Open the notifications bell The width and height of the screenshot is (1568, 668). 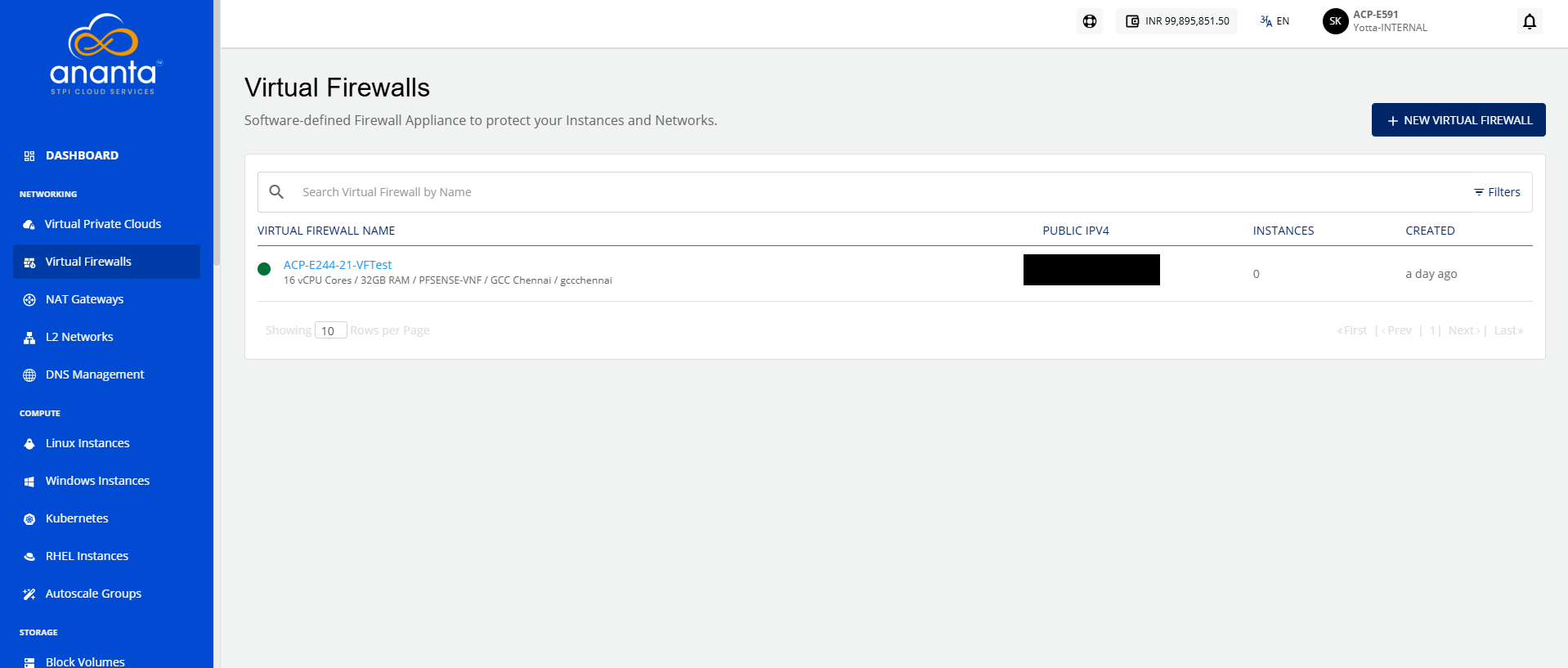(1530, 21)
